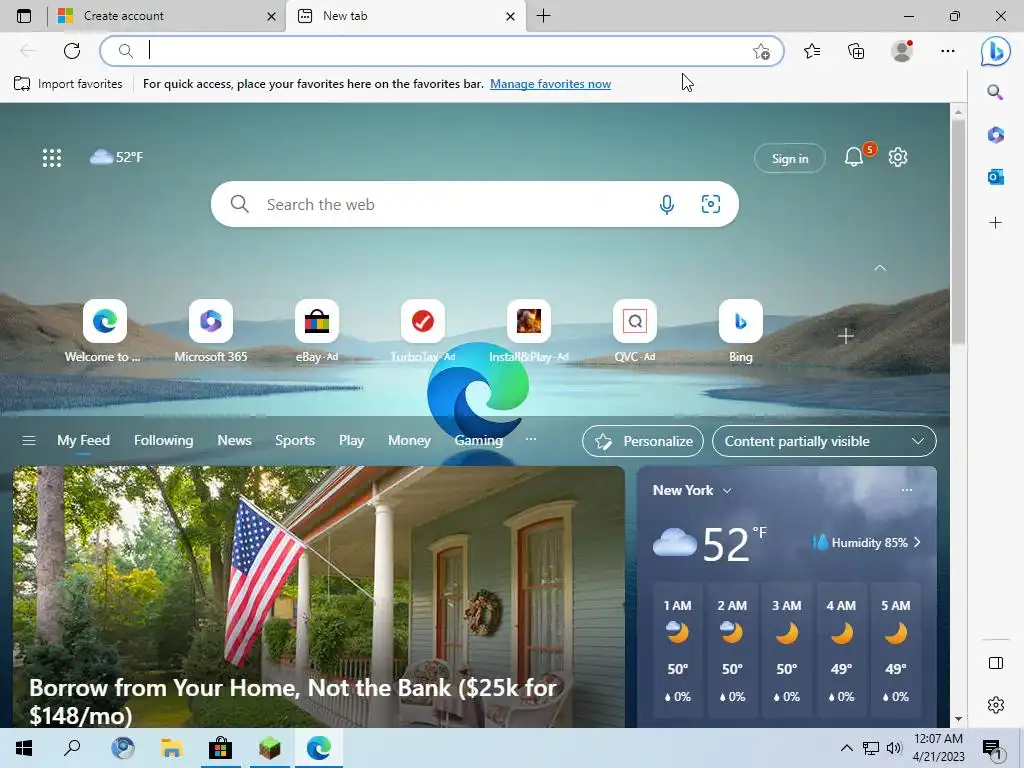Start voice search with microphone
Image resolution: width=1024 pixels, height=768 pixels.
pyautogui.click(x=667, y=204)
